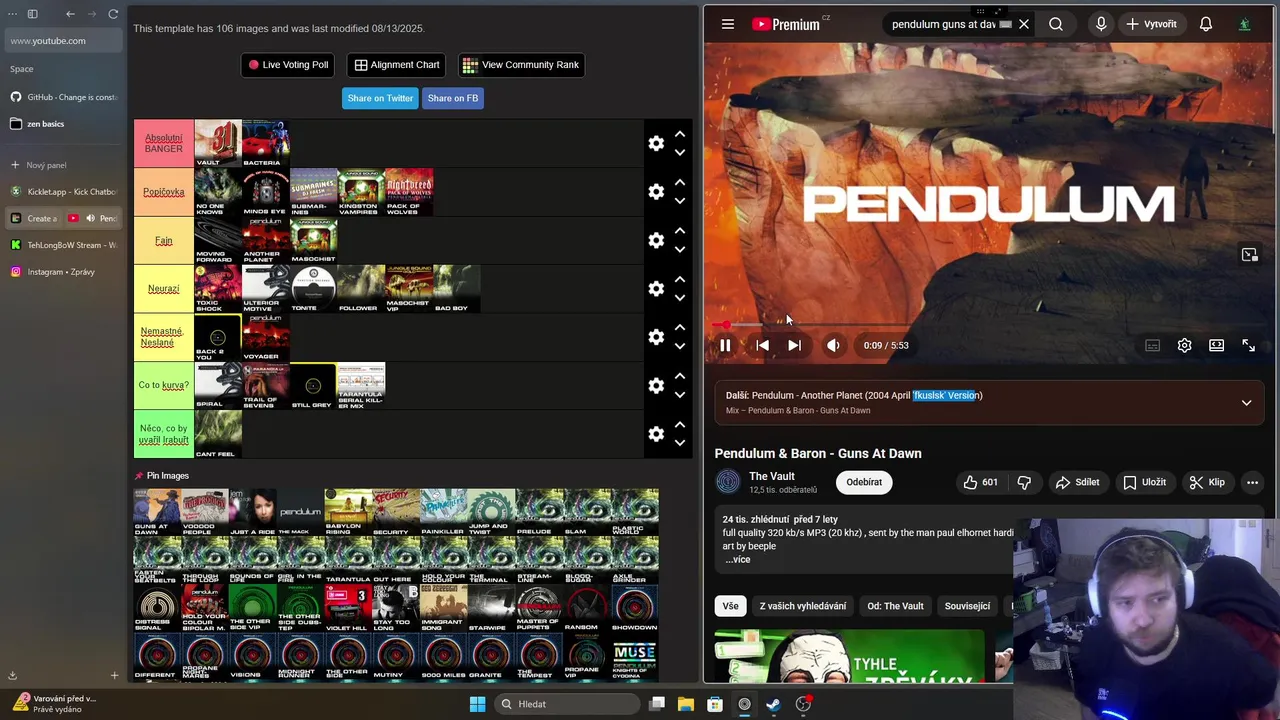Viewport: 1280px width, 720px height.
Task: Expand the Mix playlist panel chevron
Action: click(1246, 402)
